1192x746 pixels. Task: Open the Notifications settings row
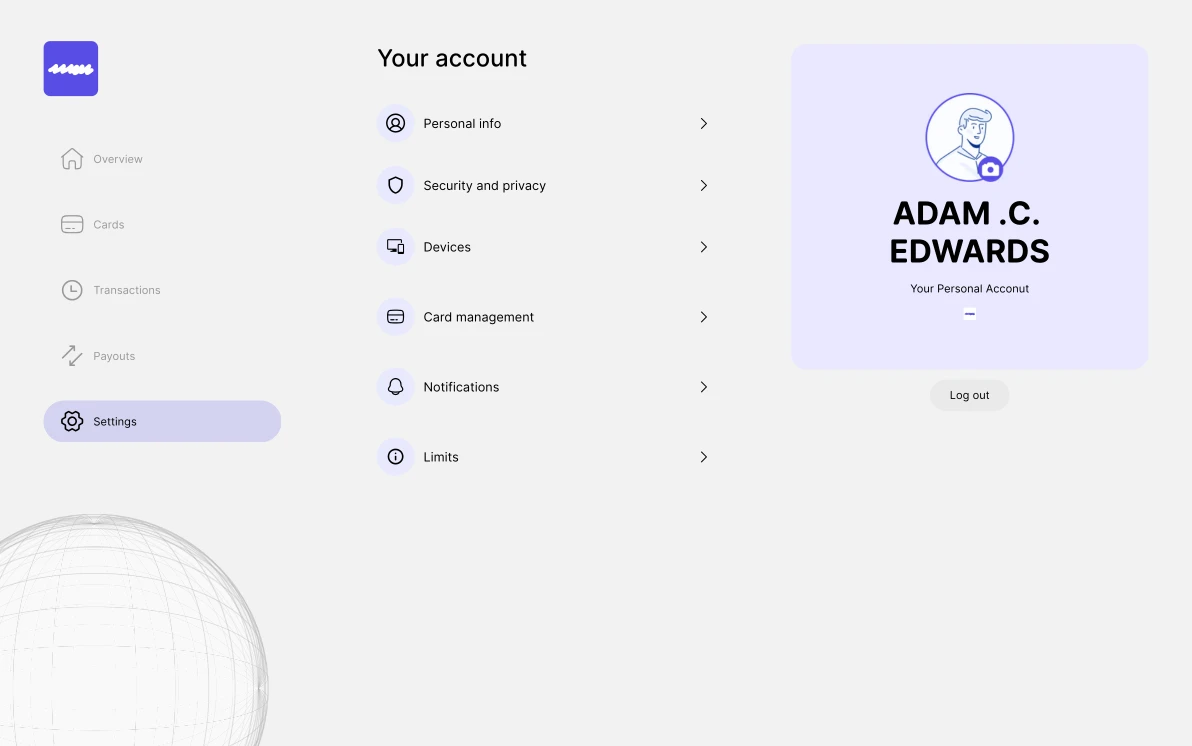pyautogui.click(x=461, y=387)
